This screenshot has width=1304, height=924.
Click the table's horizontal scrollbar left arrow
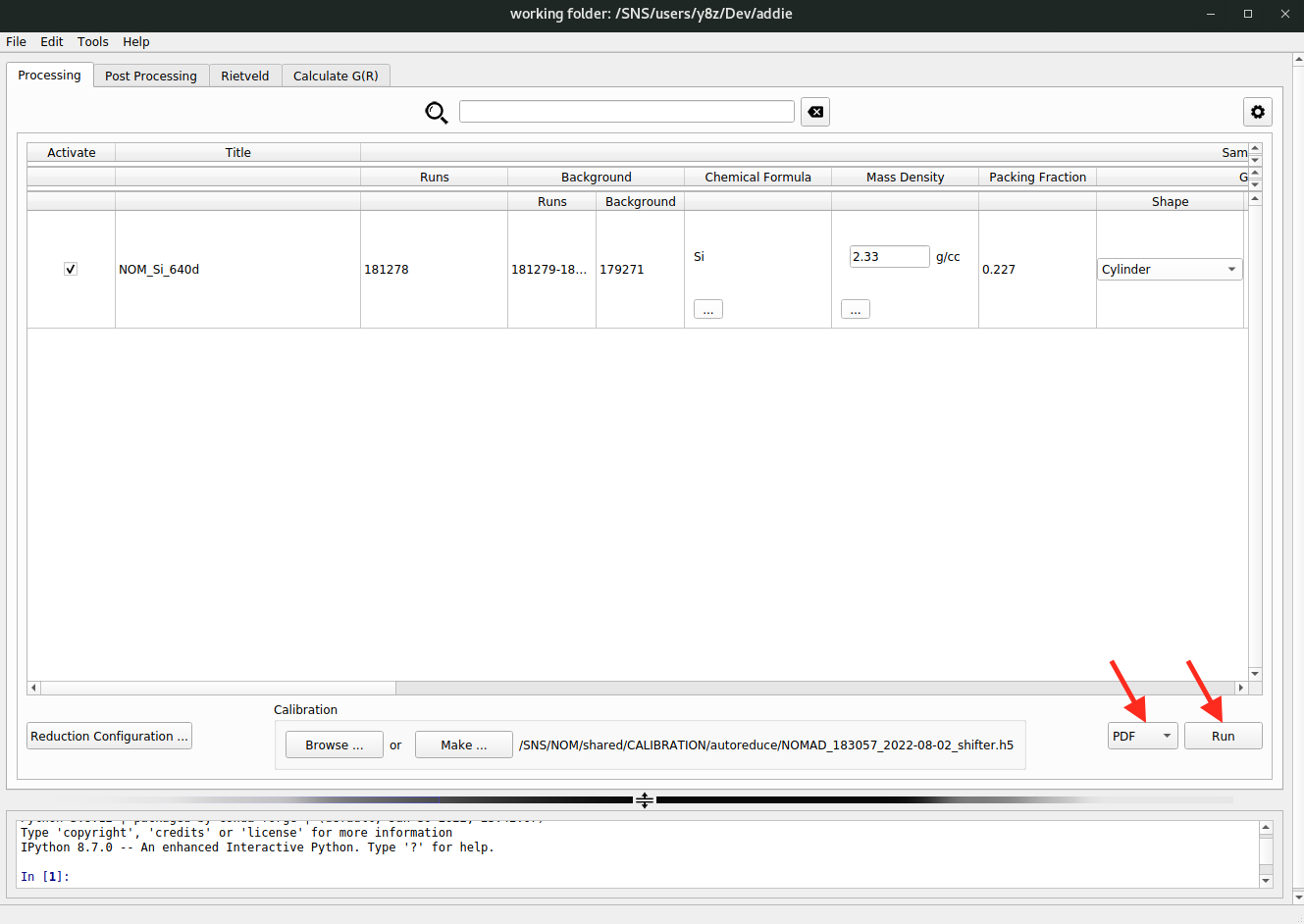coord(34,688)
